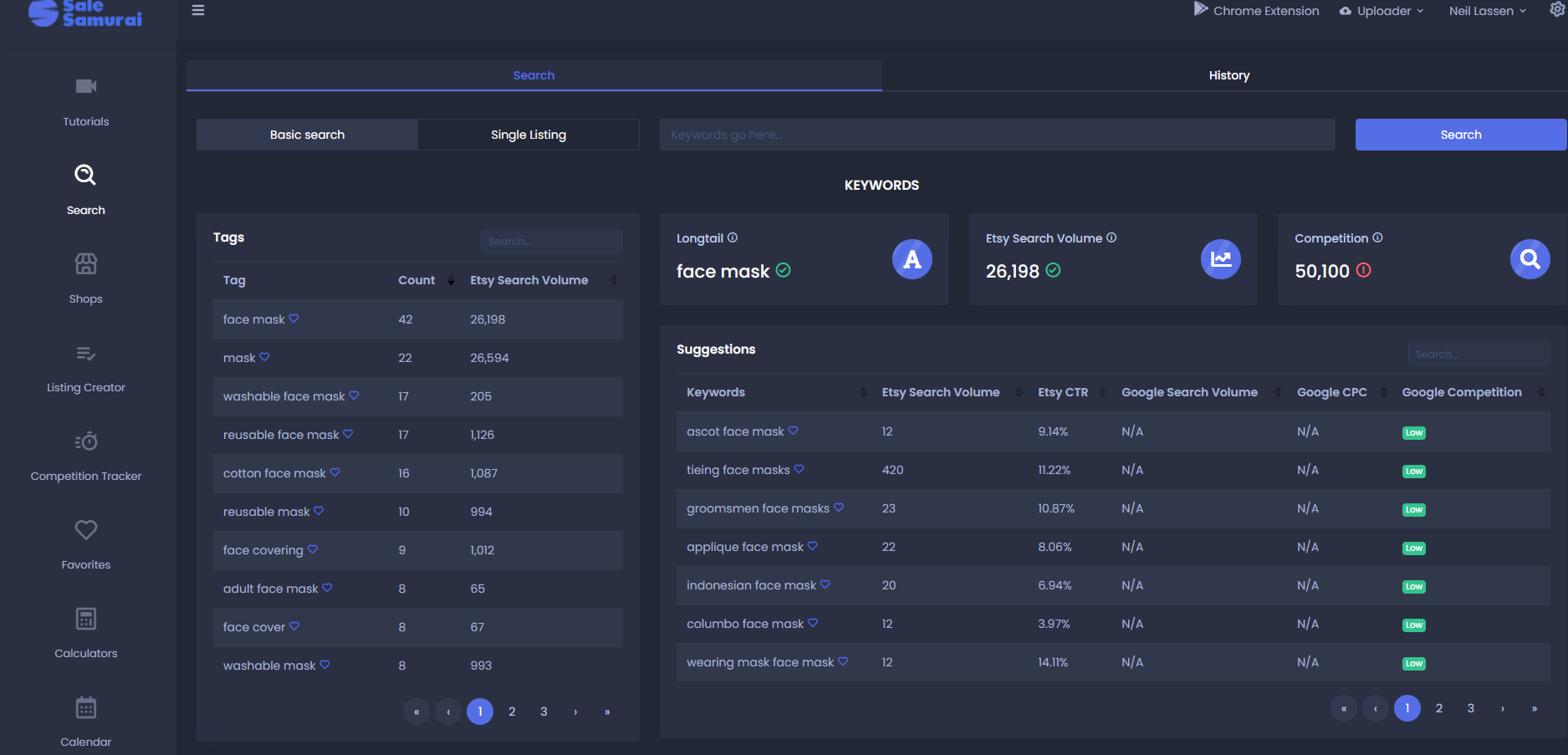This screenshot has width=1568, height=755.
Task: Click the Competition info icon
Action: pyautogui.click(x=1377, y=237)
